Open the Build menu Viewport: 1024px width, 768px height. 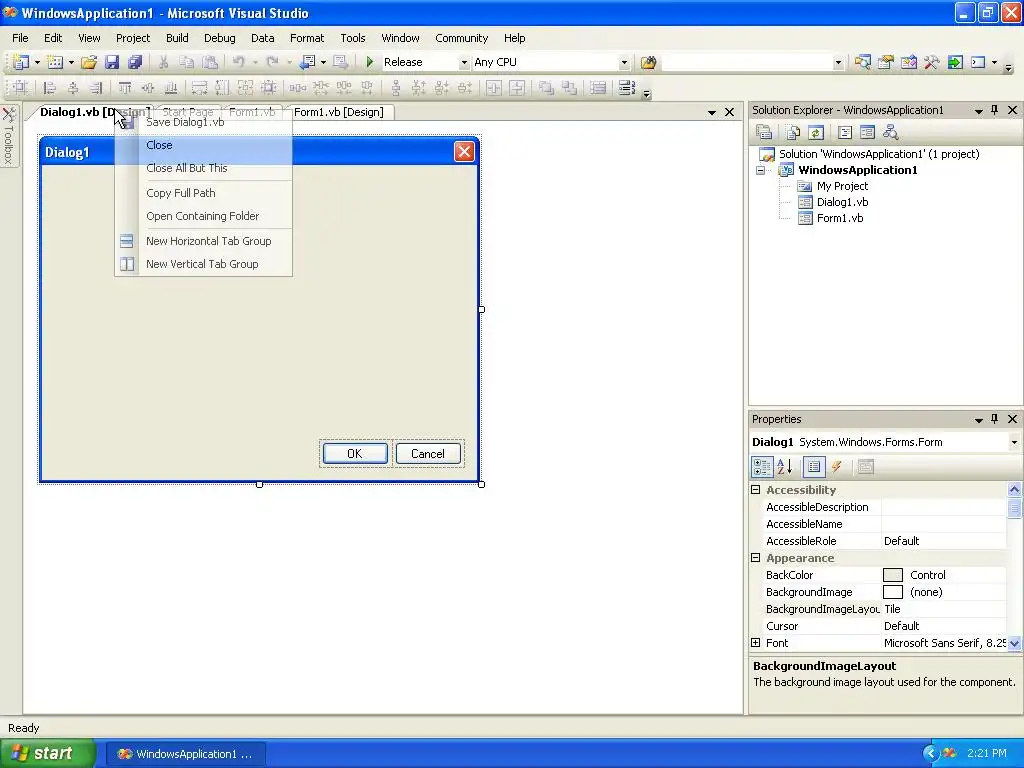pyautogui.click(x=177, y=38)
